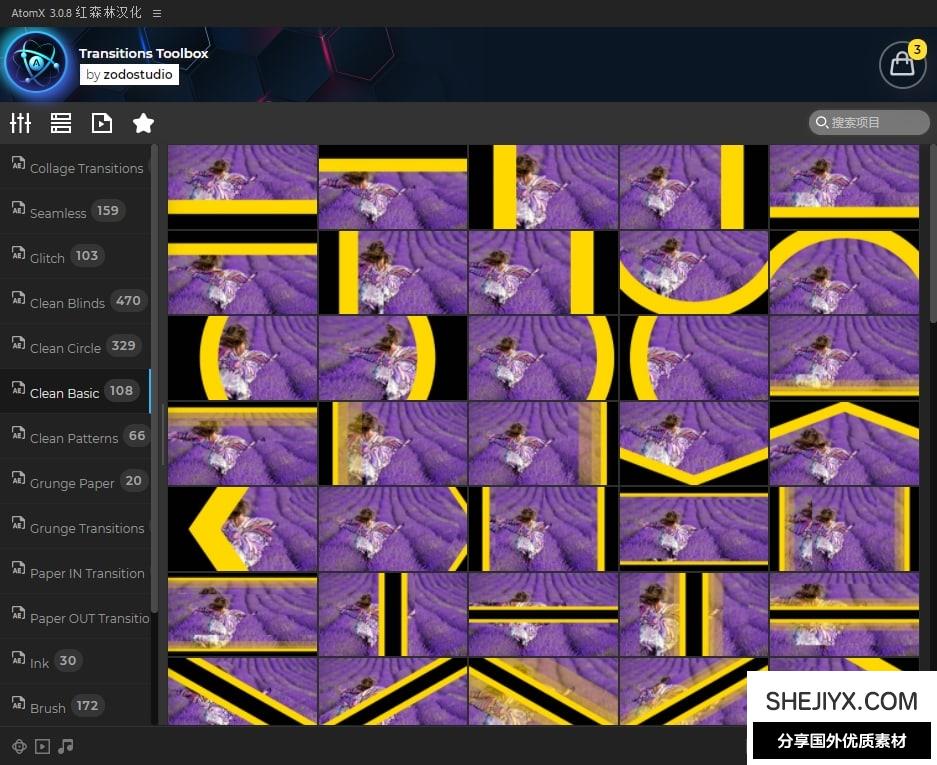Screen dimensions: 937x765
Task: Click the AtomX logo badge
Action: point(36,63)
